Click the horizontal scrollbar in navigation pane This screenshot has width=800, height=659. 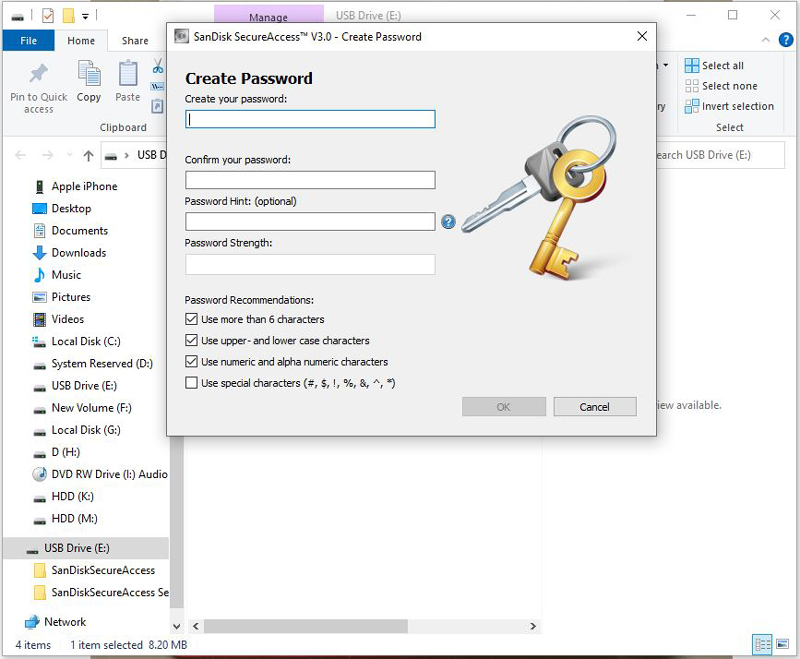tap(300, 627)
